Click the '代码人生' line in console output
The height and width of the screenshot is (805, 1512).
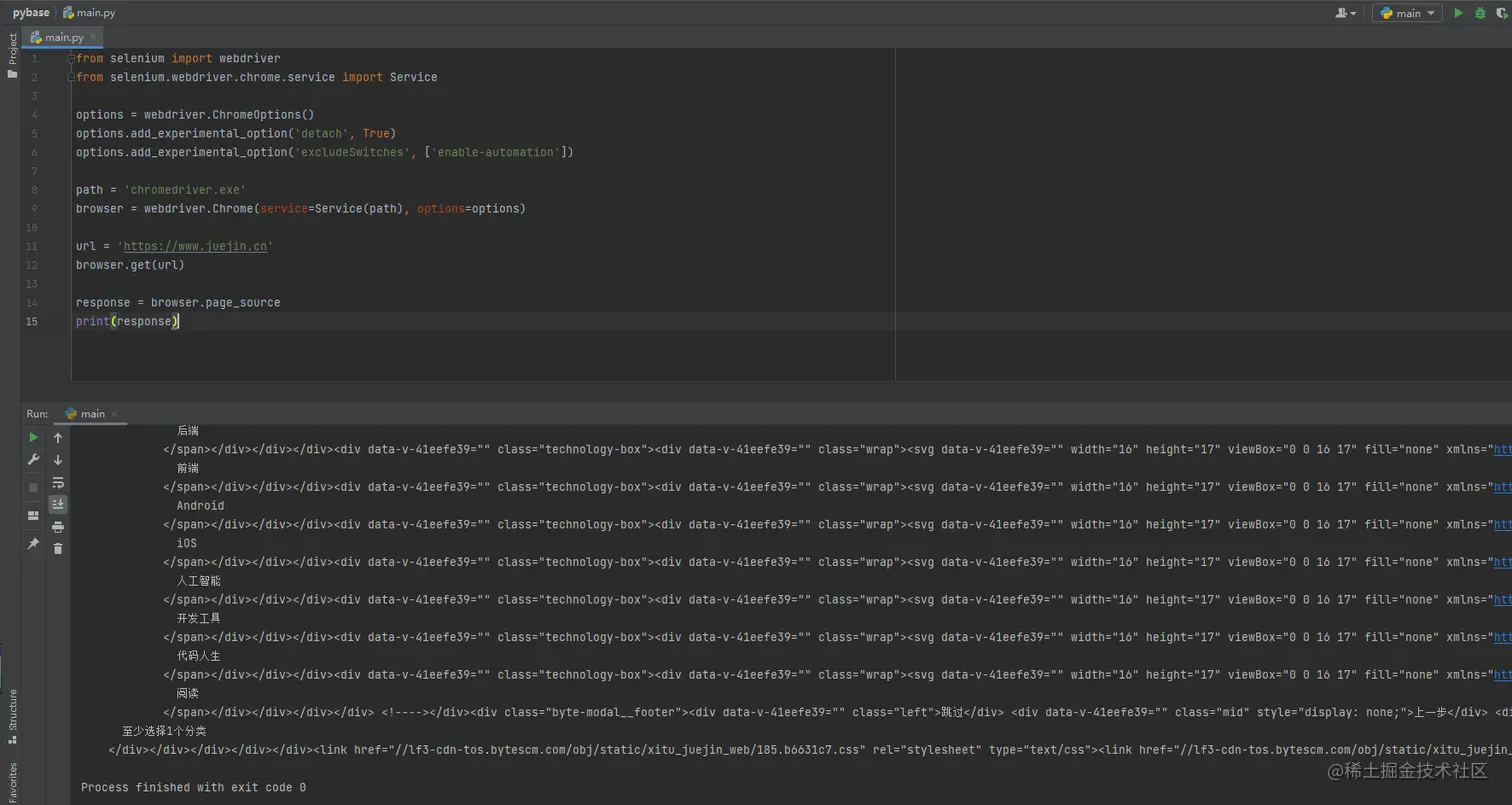[198, 656]
